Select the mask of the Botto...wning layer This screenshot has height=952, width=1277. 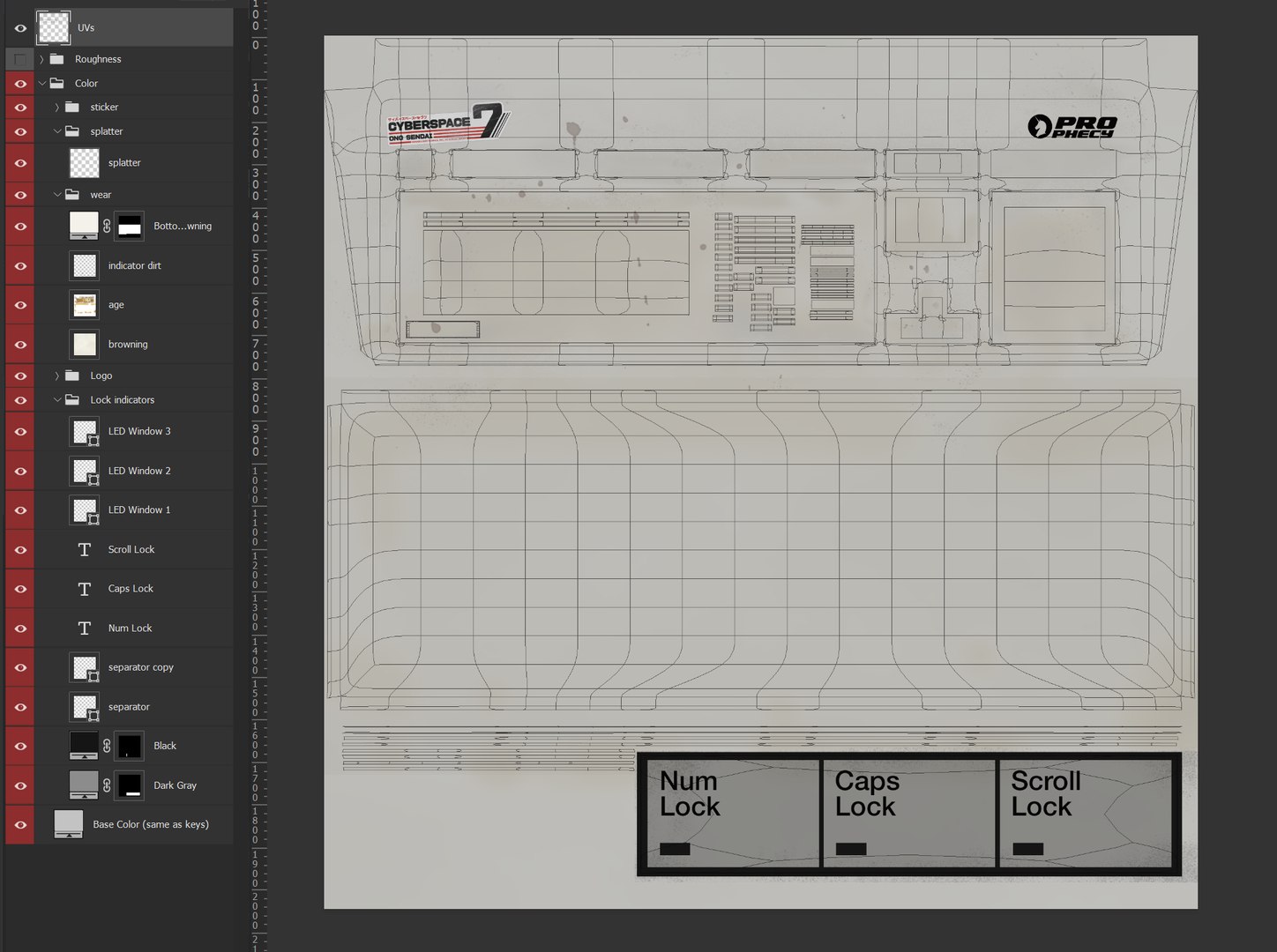point(130,227)
